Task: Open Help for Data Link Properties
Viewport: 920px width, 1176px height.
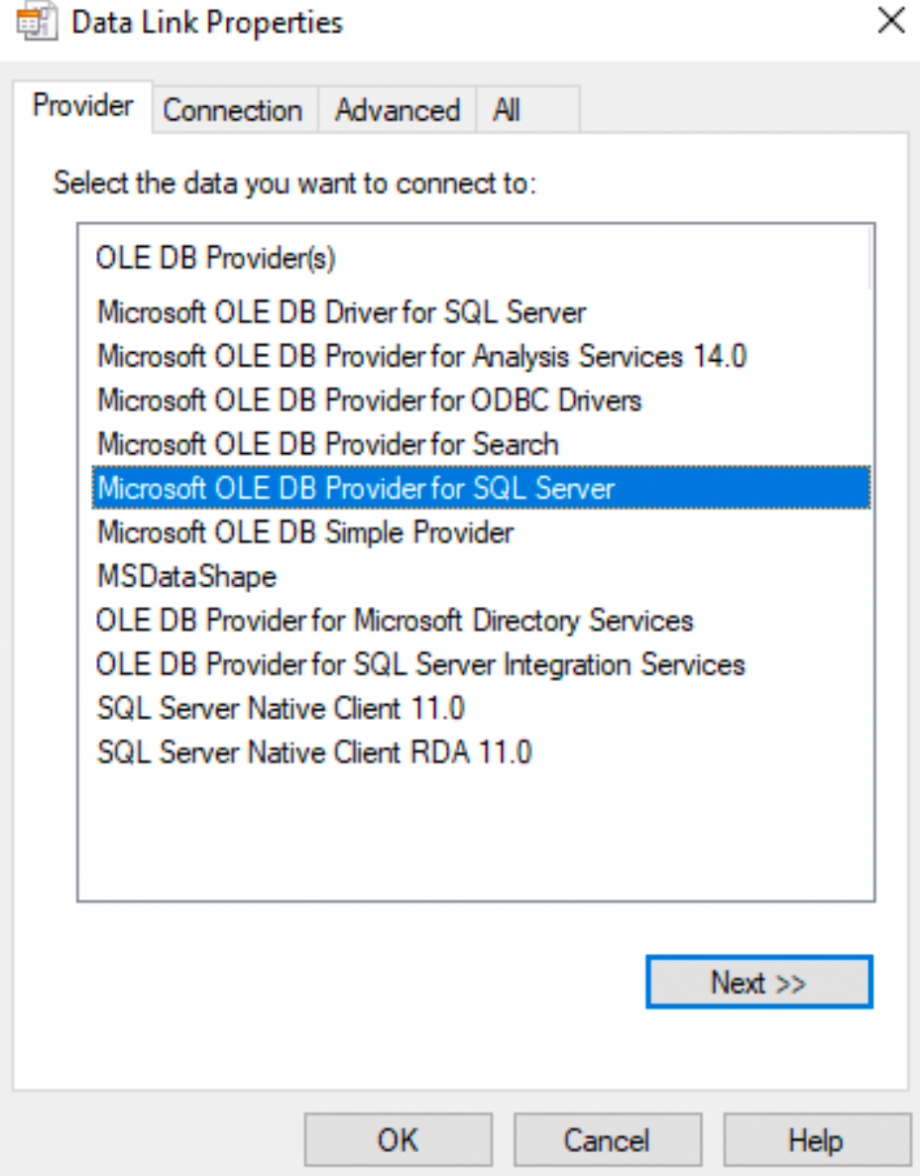Action: (816, 1139)
